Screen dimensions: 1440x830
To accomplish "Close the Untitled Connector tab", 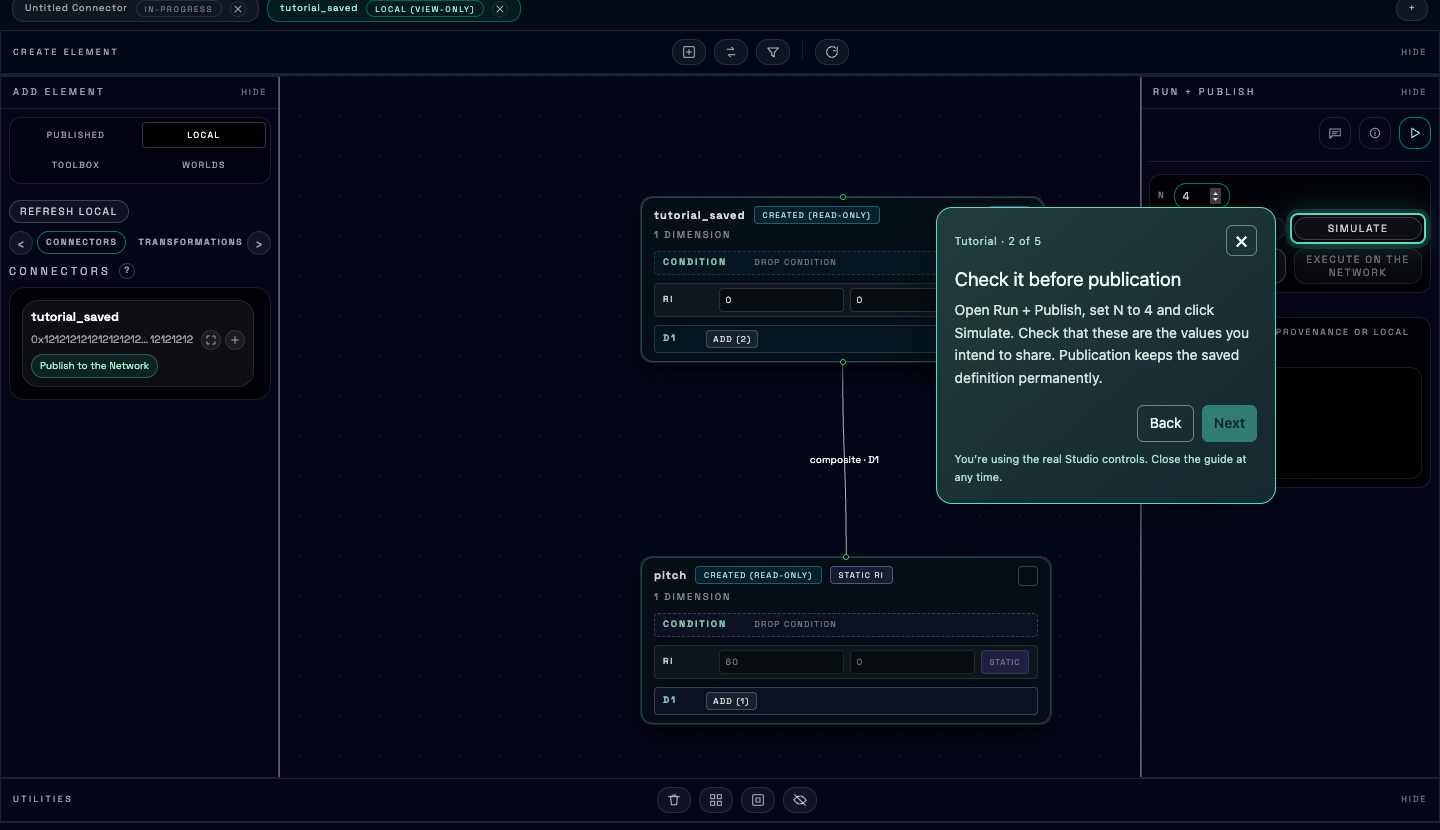I will click(238, 9).
